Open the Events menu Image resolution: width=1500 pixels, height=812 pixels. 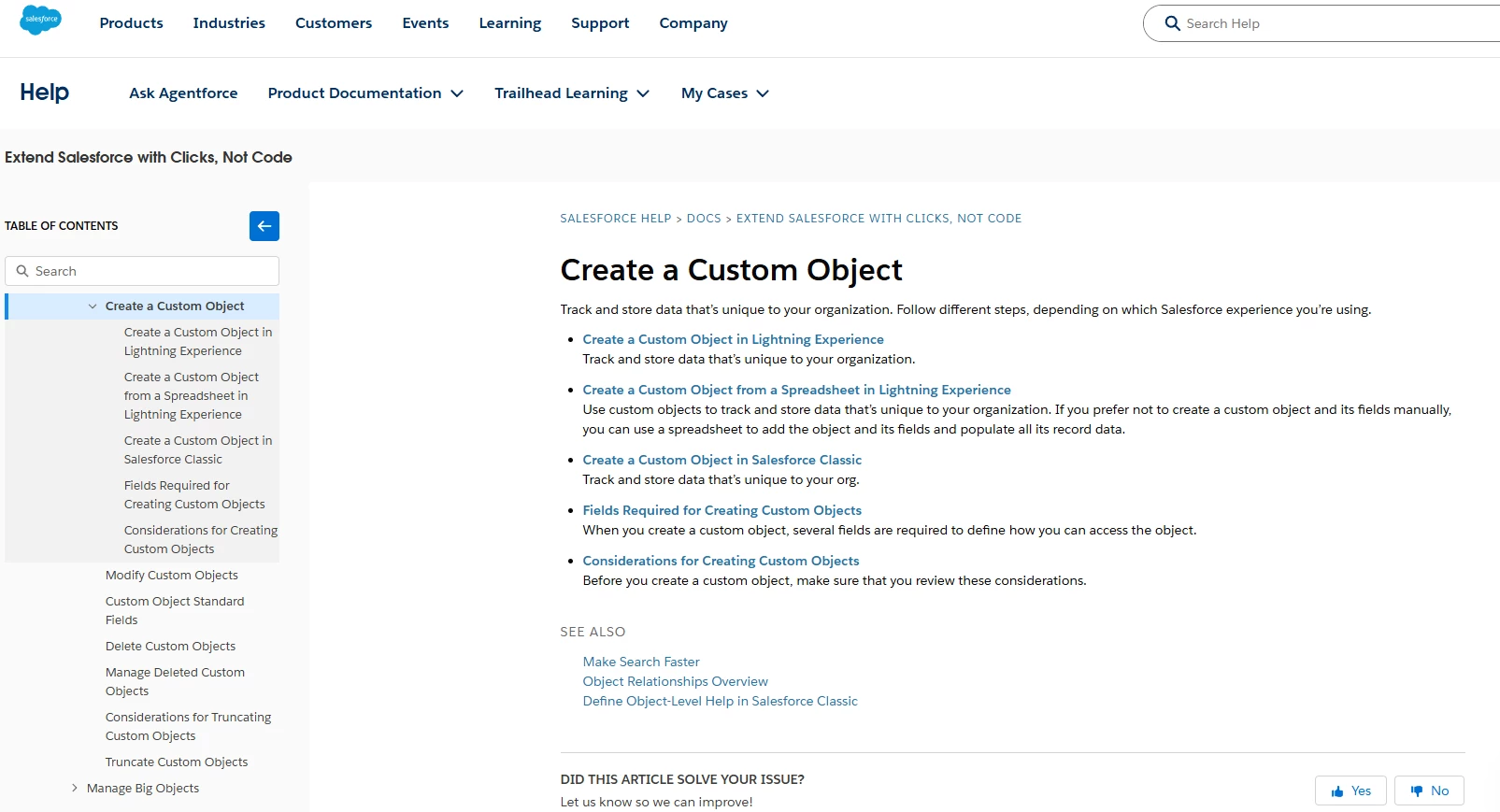click(x=425, y=23)
